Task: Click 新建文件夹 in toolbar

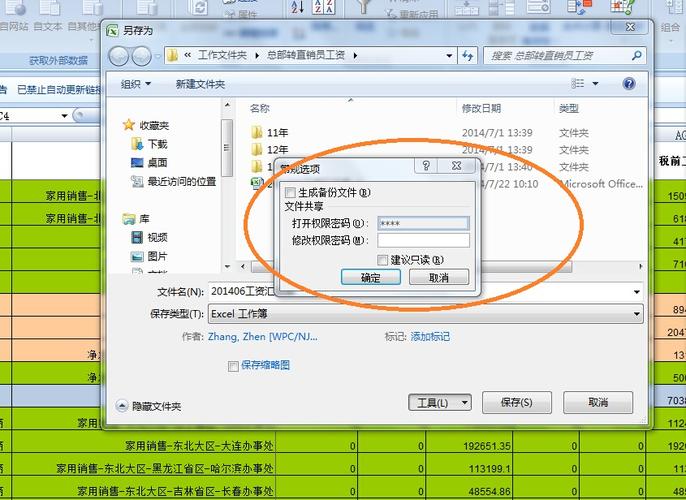Action: [200, 84]
